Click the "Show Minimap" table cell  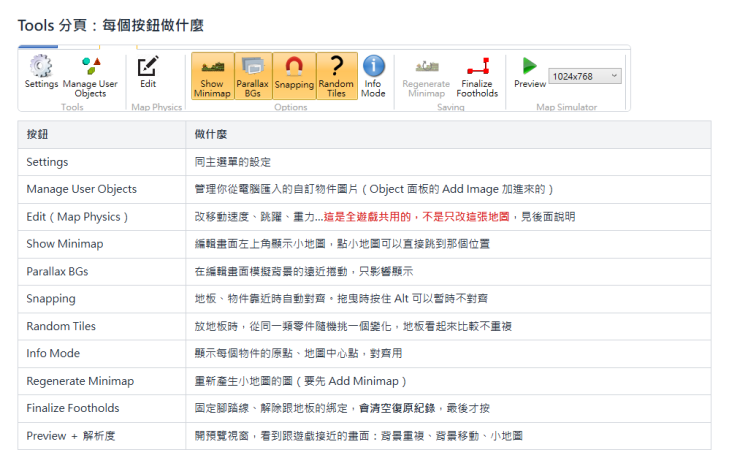[102, 244]
